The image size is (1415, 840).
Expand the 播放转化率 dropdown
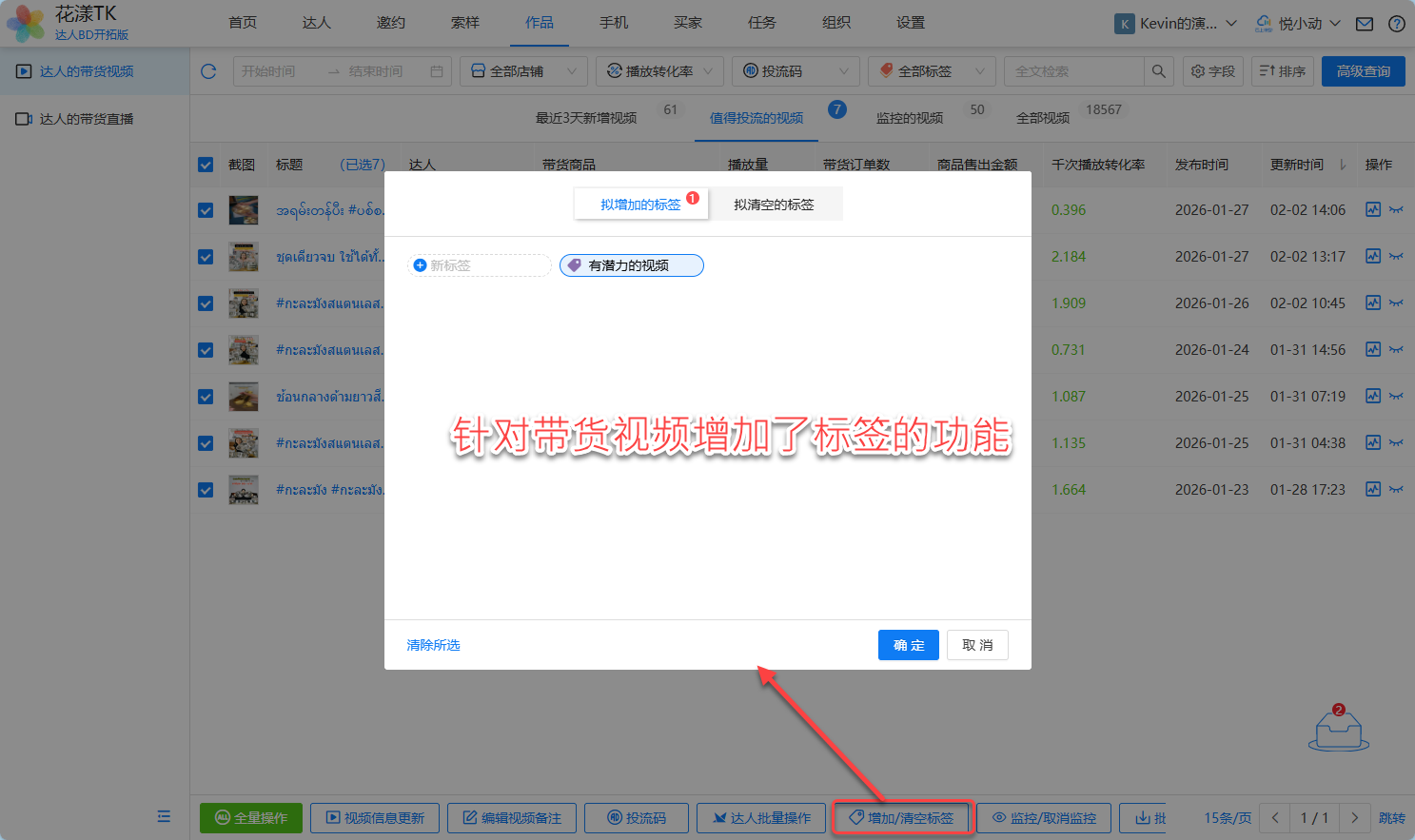pos(659,71)
